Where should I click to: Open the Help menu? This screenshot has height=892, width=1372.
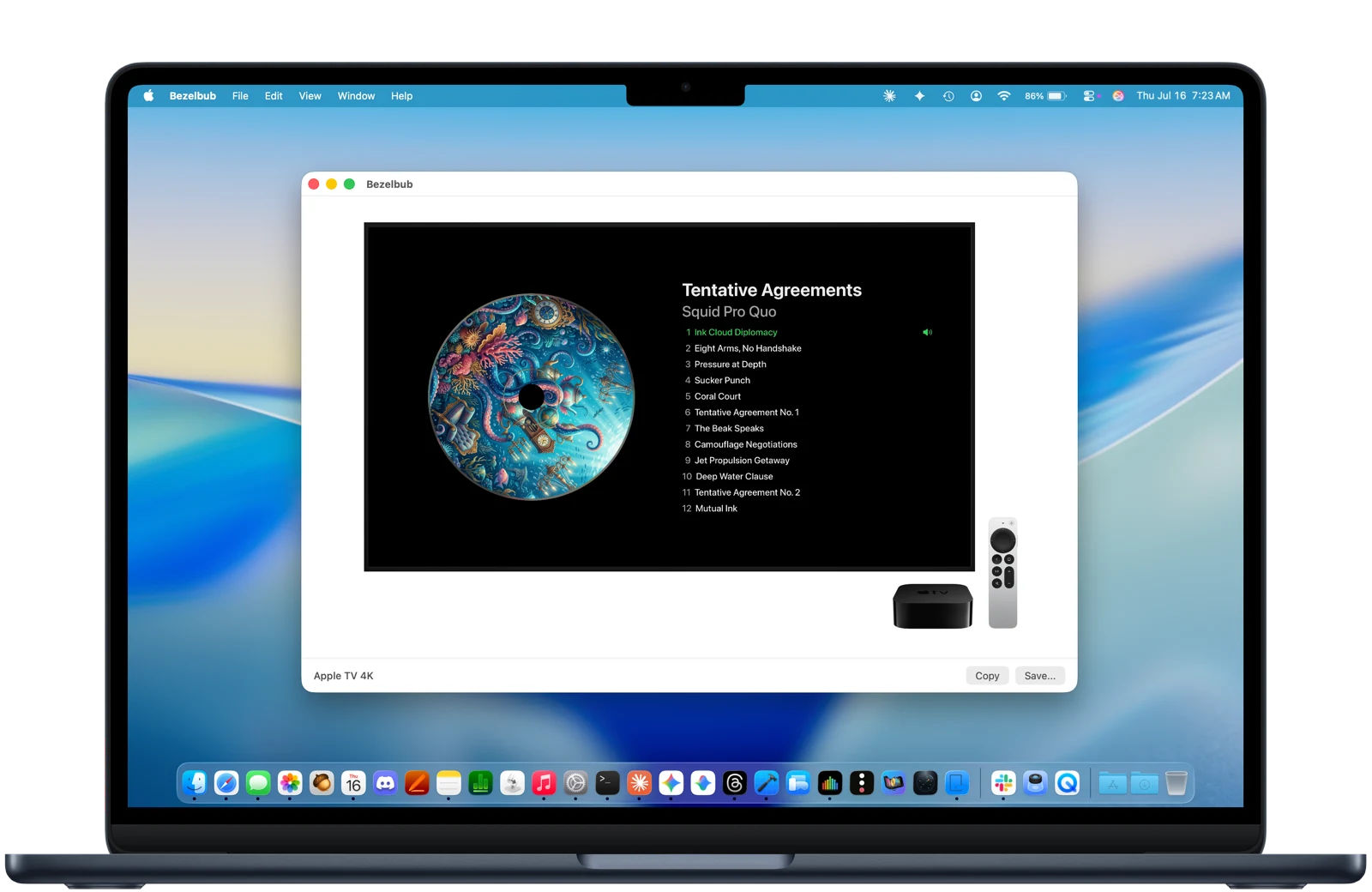click(x=401, y=96)
